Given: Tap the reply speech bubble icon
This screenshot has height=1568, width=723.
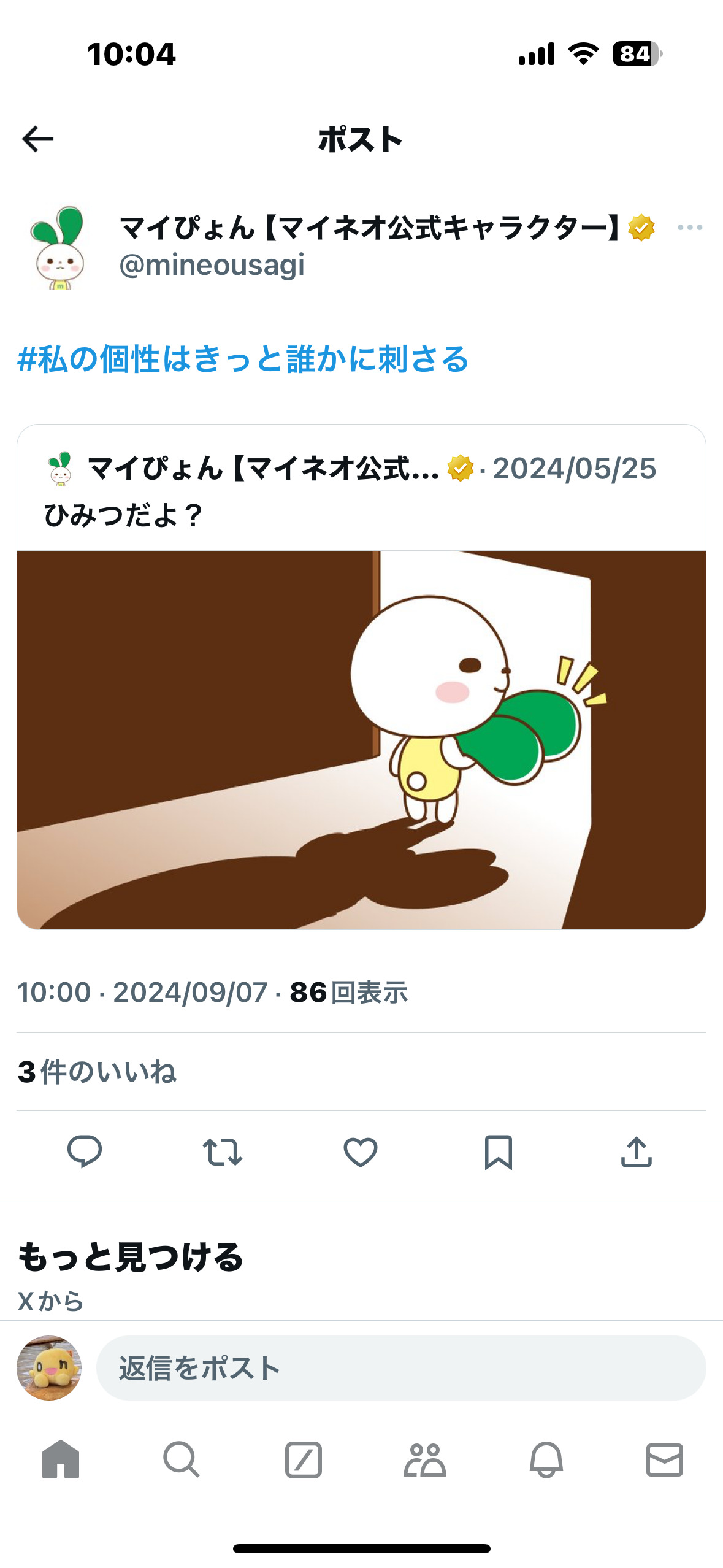Looking at the screenshot, I should 85,1151.
